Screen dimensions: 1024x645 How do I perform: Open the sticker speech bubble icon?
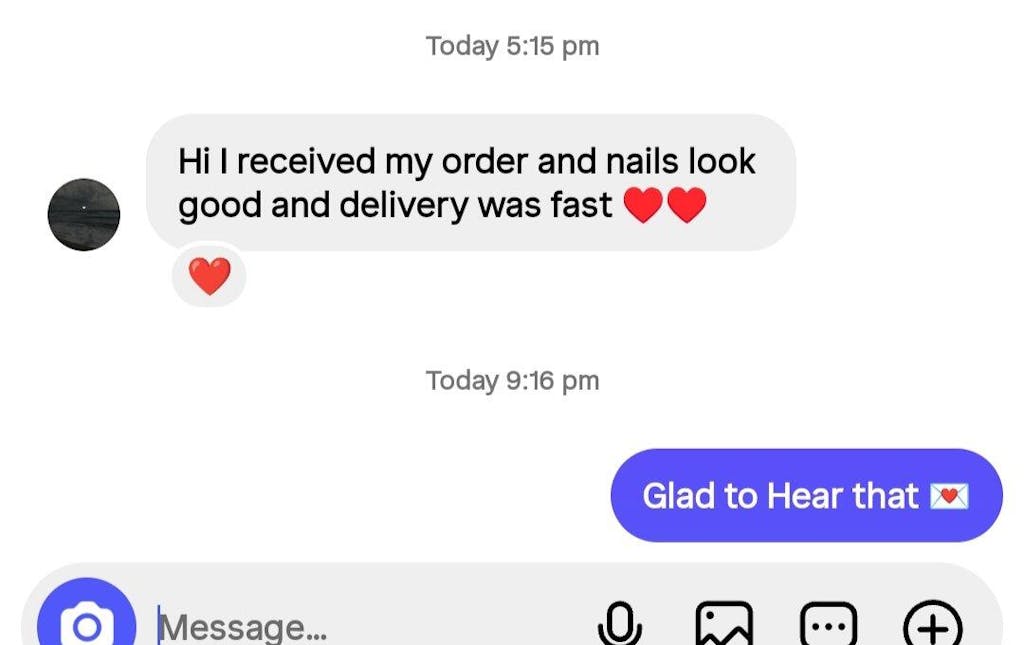tap(828, 624)
